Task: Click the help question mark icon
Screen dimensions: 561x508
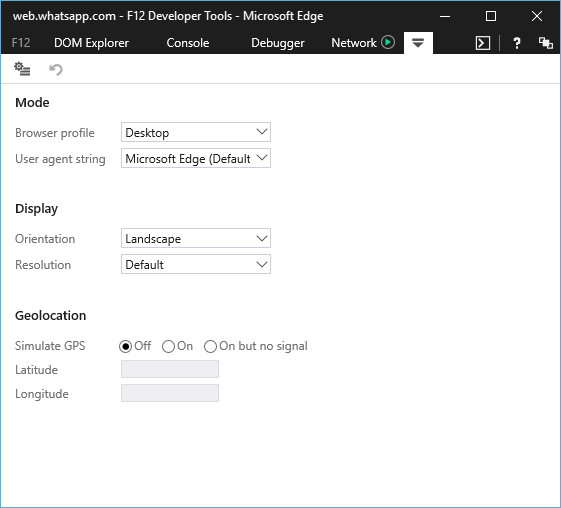Action: (517, 43)
